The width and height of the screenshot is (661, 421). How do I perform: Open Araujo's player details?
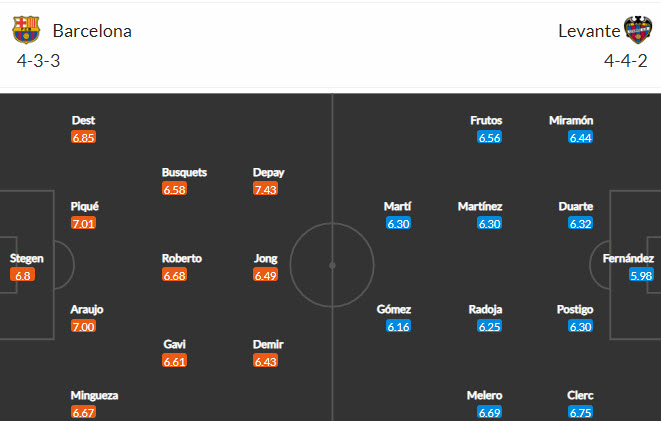click(86, 309)
